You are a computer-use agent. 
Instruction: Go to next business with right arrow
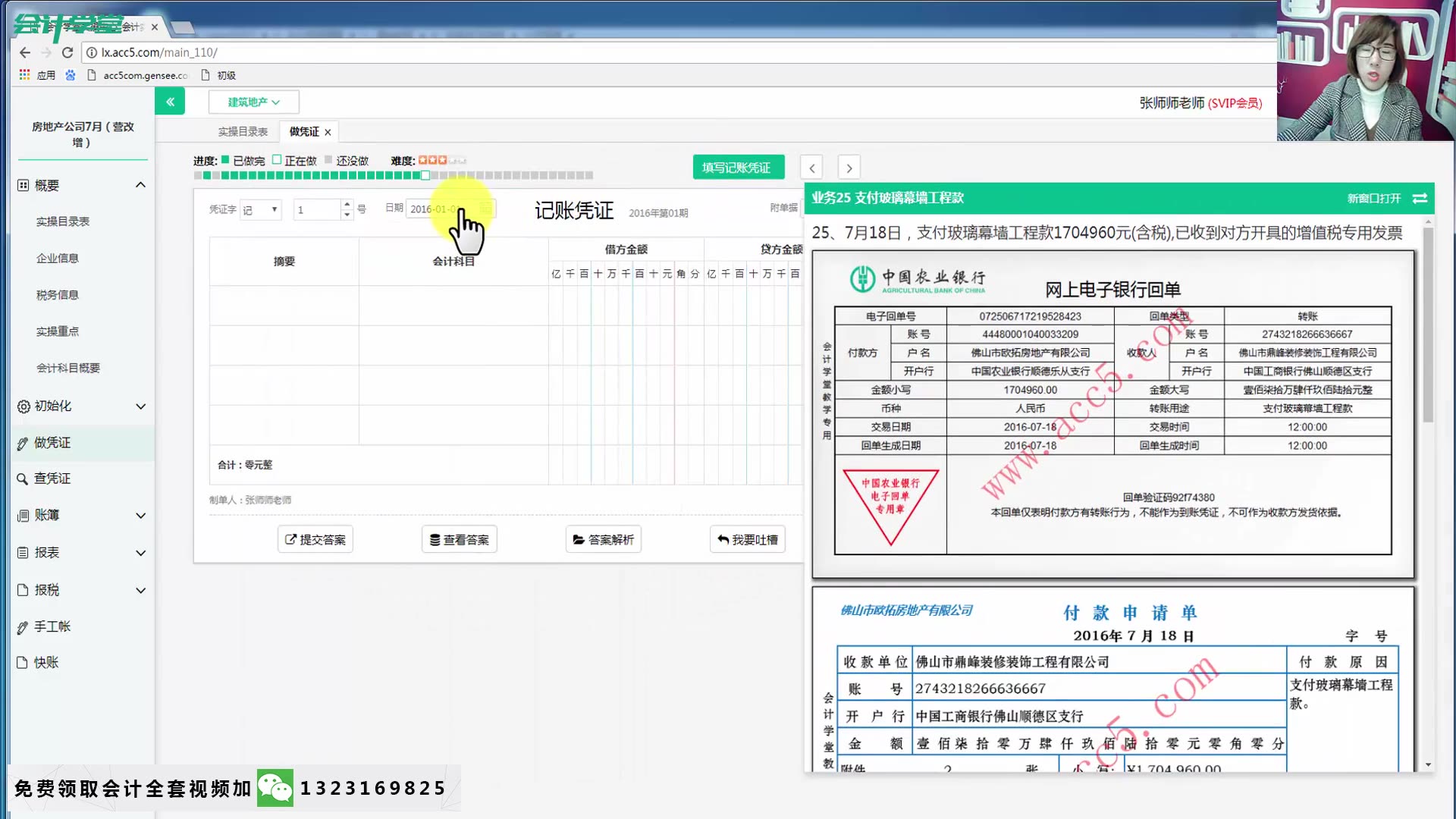(x=849, y=168)
